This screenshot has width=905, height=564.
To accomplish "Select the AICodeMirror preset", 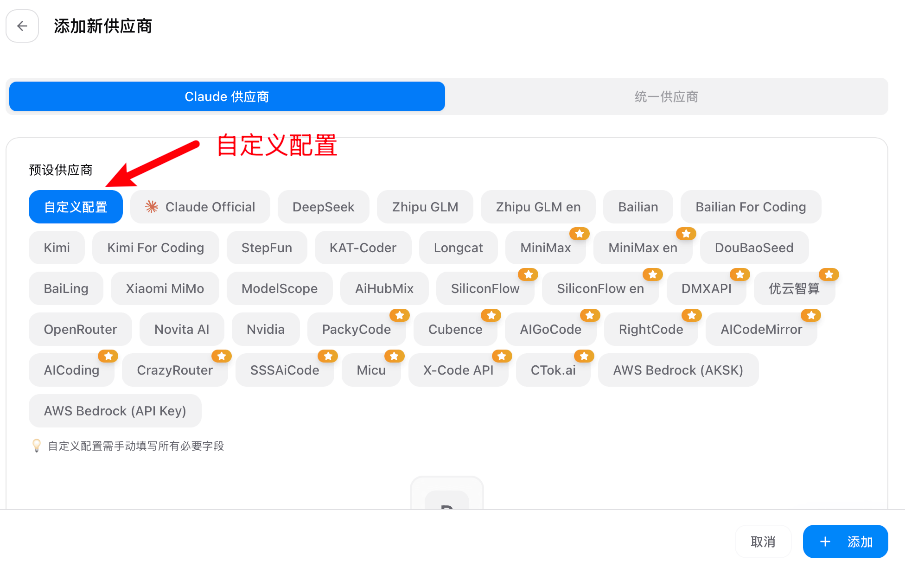I will pyautogui.click(x=761, y=330).
